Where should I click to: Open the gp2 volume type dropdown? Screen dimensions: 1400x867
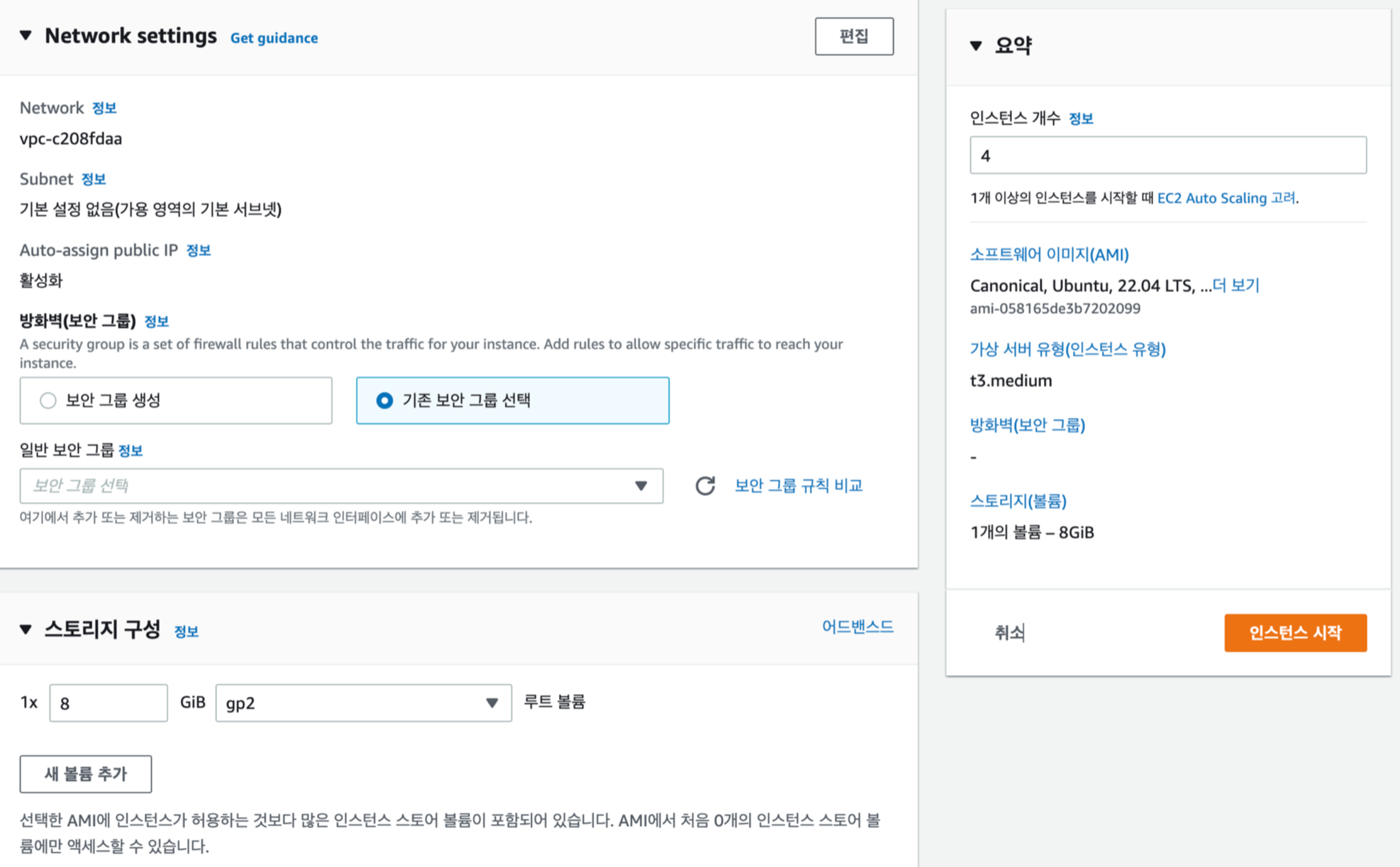pyautogui.click(x=363, y=703)
